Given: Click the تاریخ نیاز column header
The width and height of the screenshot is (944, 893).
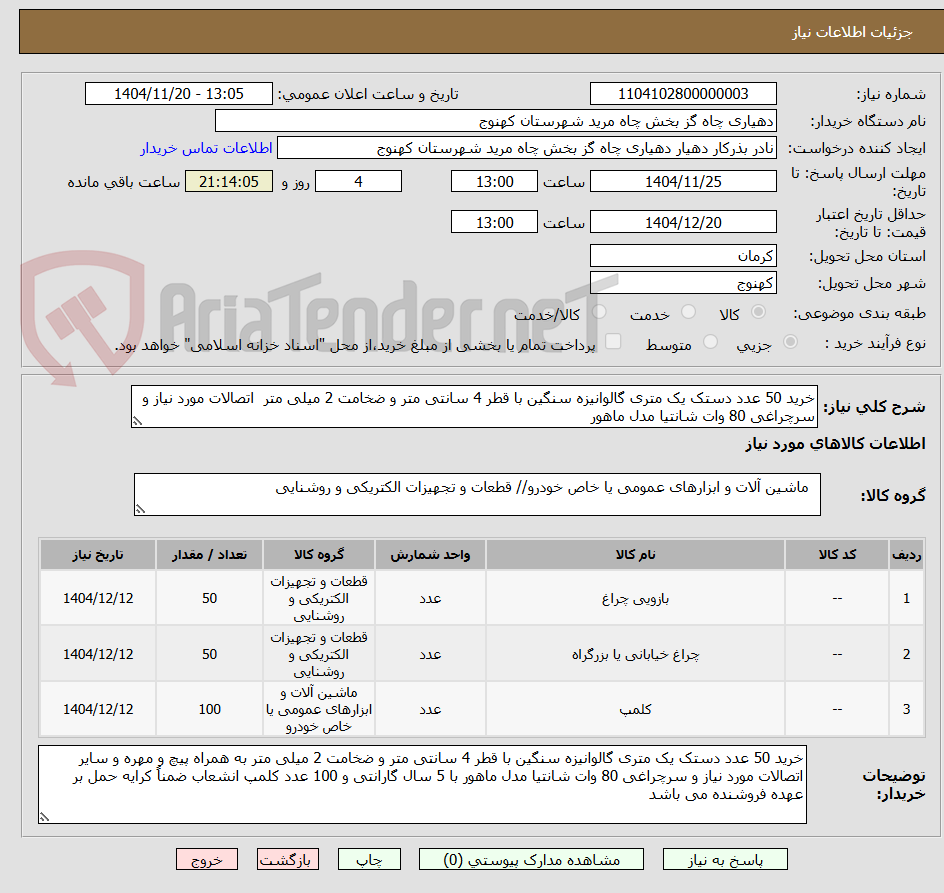Looking at the screenshot, I should pyautogui.click(x=98, y=555).
